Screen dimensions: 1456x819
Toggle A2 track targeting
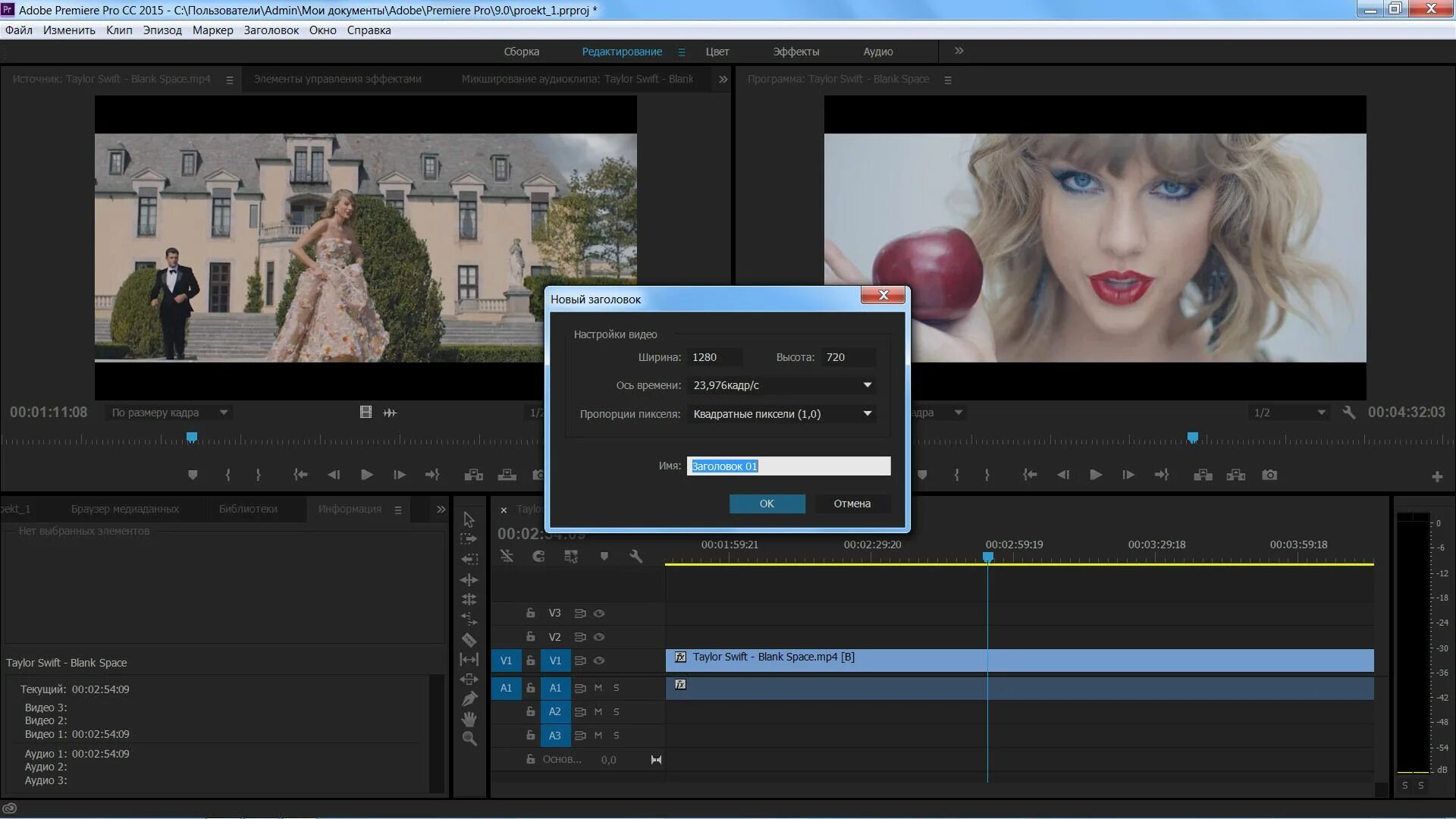(555, 712)
